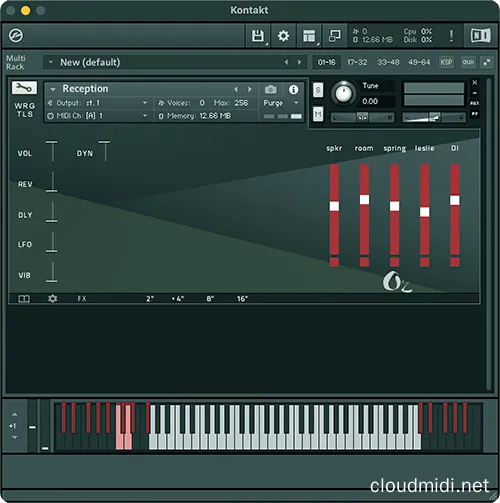Click the VOL drawbar control
This screenshot has height=503, width=500.
(x=52, y=152)
